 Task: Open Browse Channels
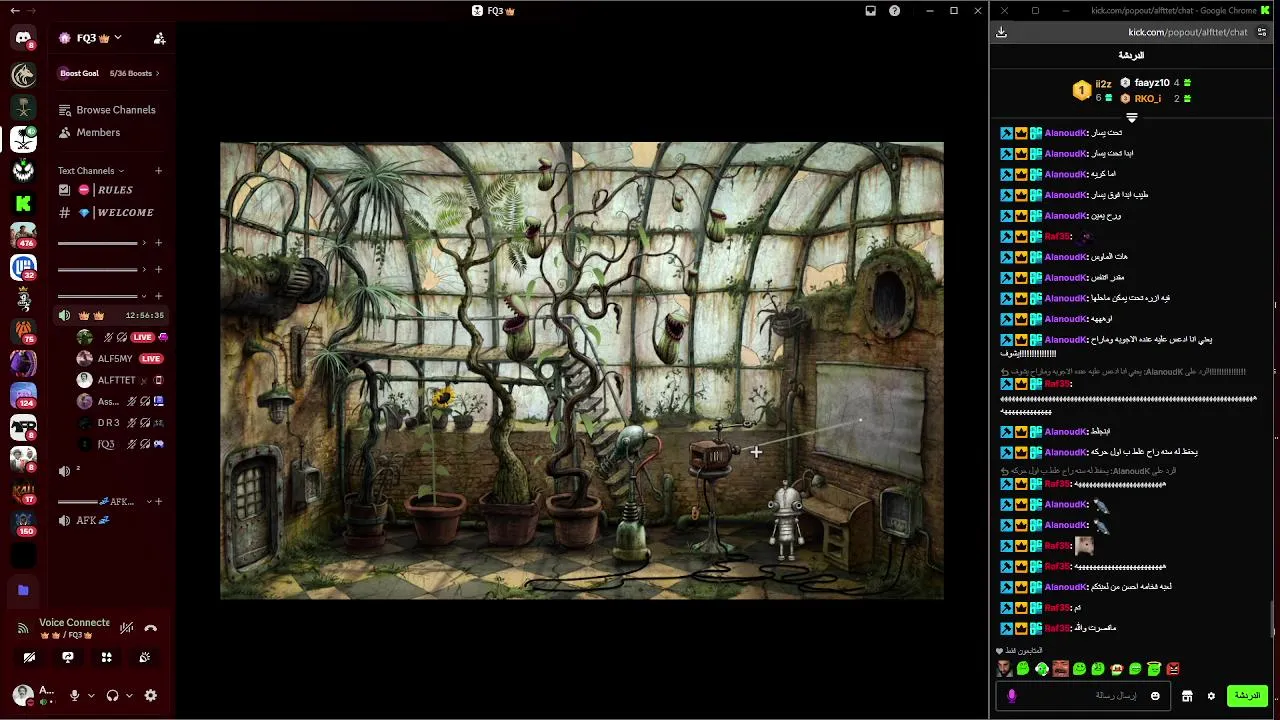[x=108, y=110]
